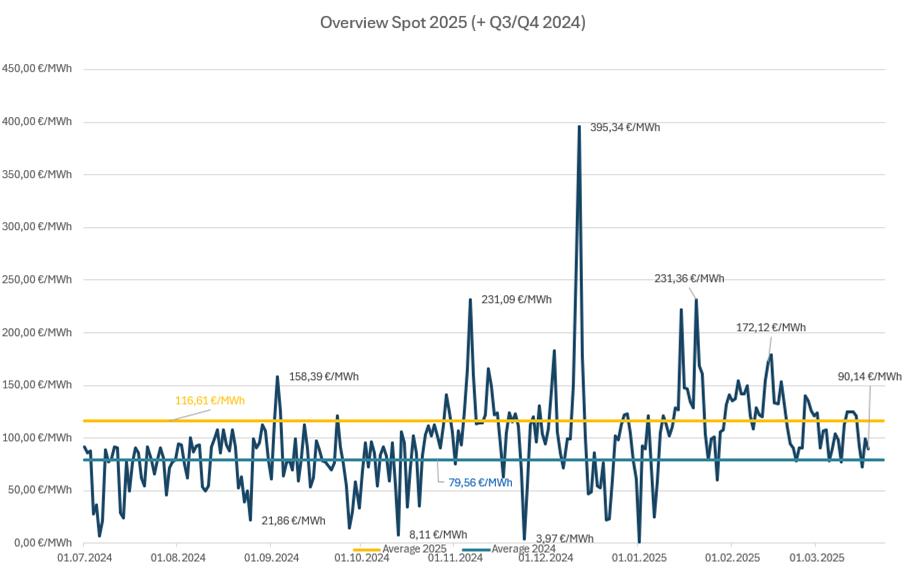Select the 450,00 €/MWh y-axis label
Screen dimensions: 906x569
click(x=38, y=69)
